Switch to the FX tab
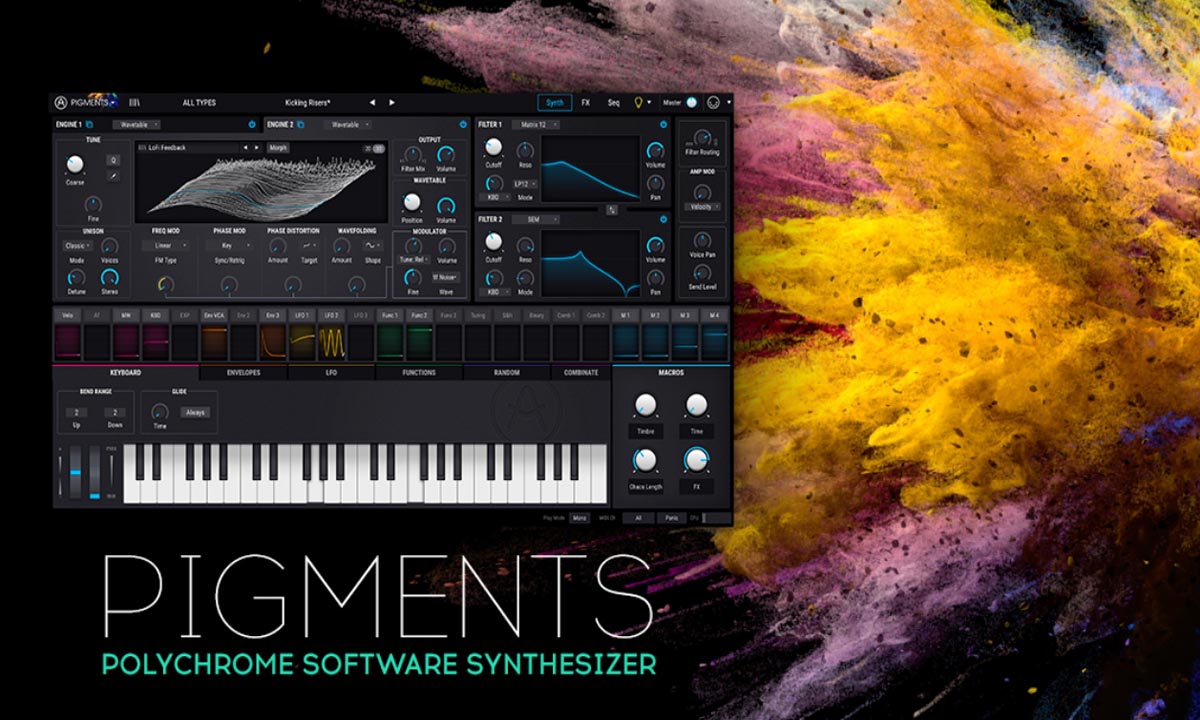 [x=586, y=102]
